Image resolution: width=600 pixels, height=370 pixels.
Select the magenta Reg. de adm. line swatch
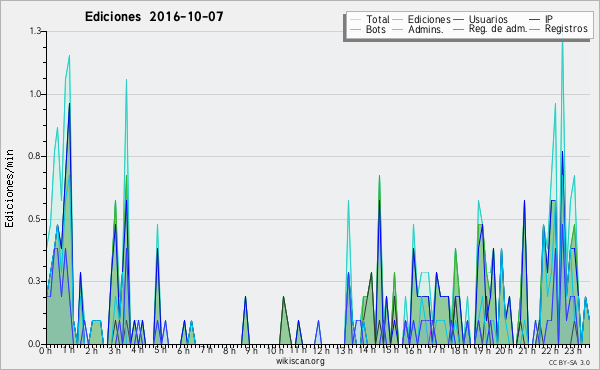tap(458, 29)
